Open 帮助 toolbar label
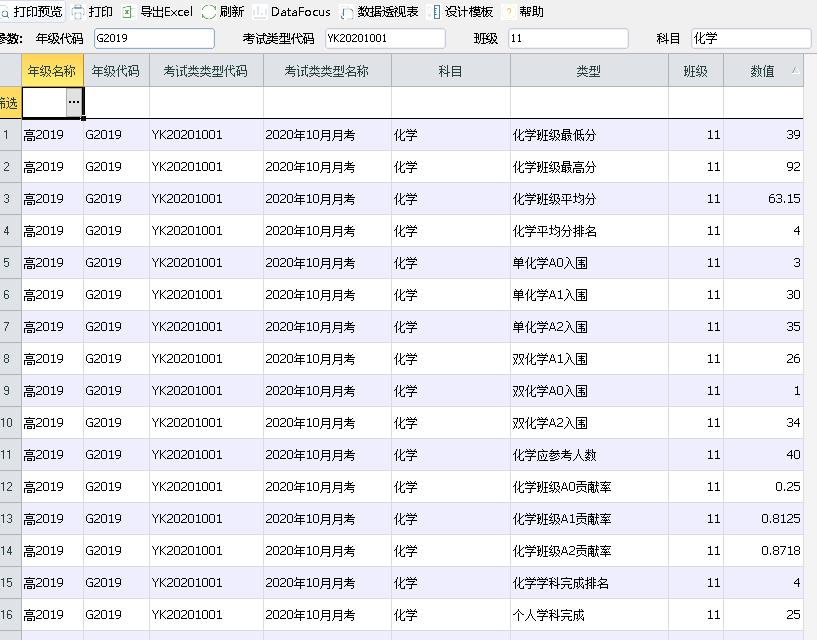The image size is (817, 640). tap(531, 11)
